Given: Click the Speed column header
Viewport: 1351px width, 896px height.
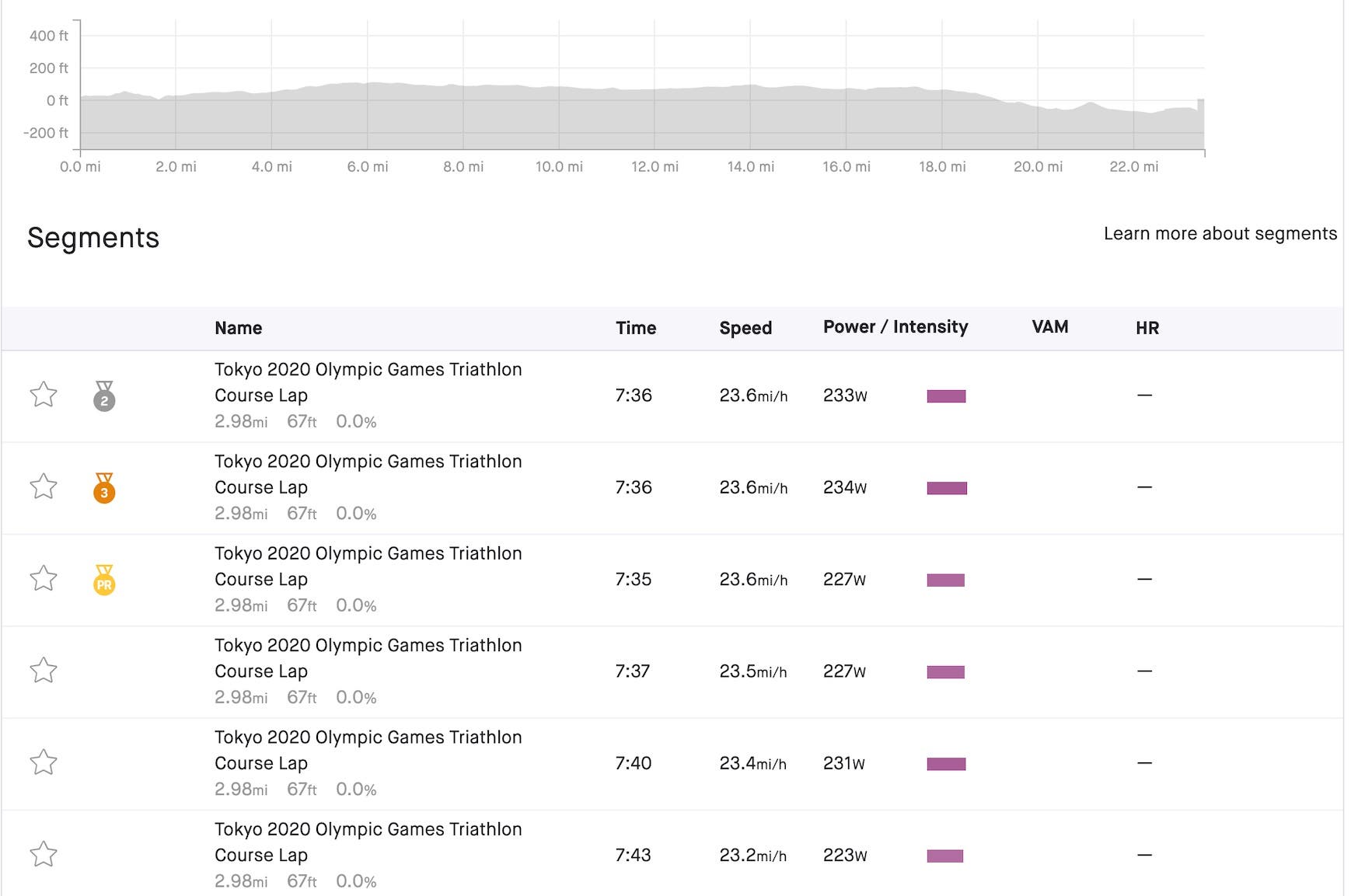Looking at the screenshot, I should click(745, 328).
